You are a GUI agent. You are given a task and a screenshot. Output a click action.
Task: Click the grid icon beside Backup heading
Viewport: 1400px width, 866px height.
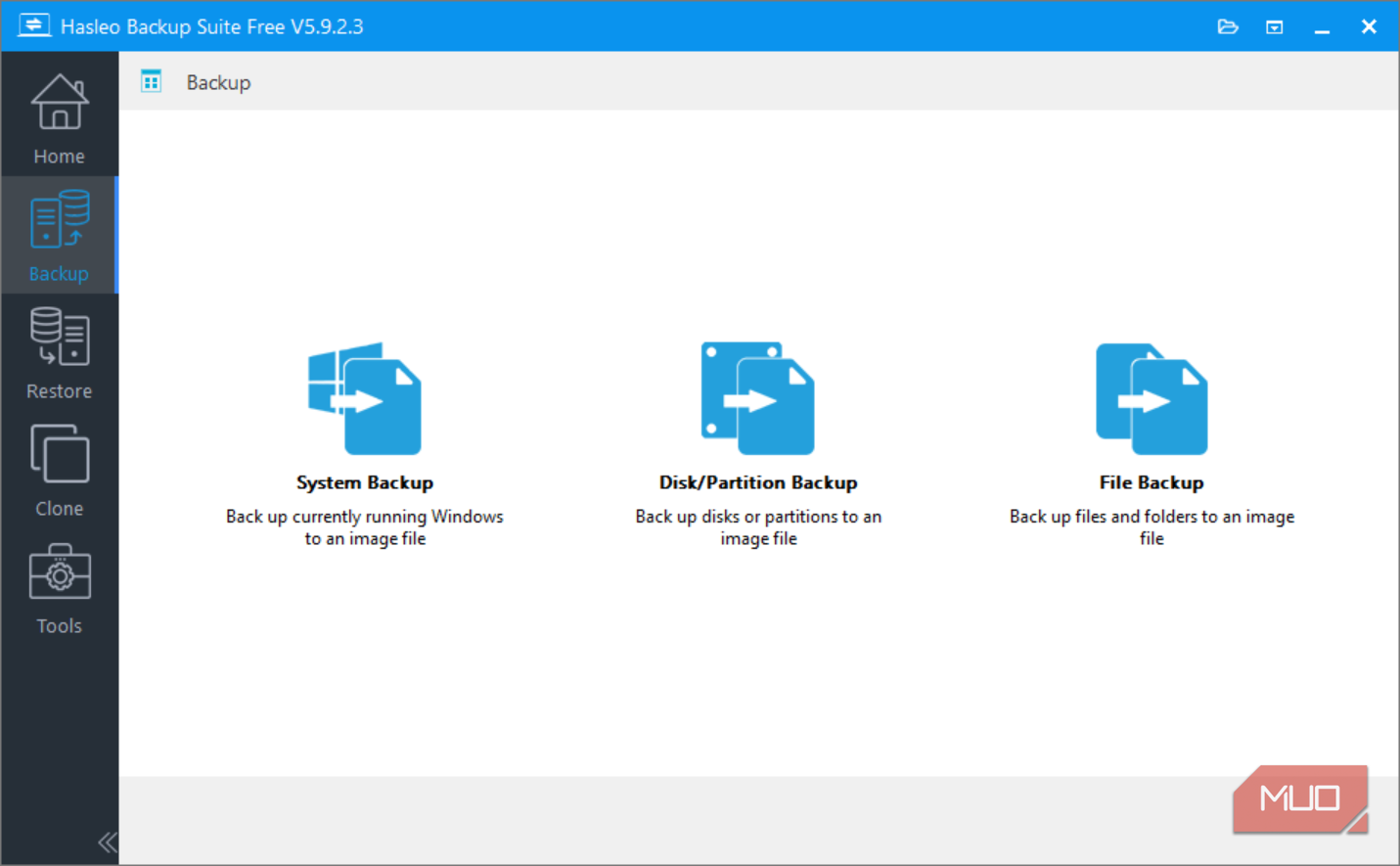click(x=151, y=81)
